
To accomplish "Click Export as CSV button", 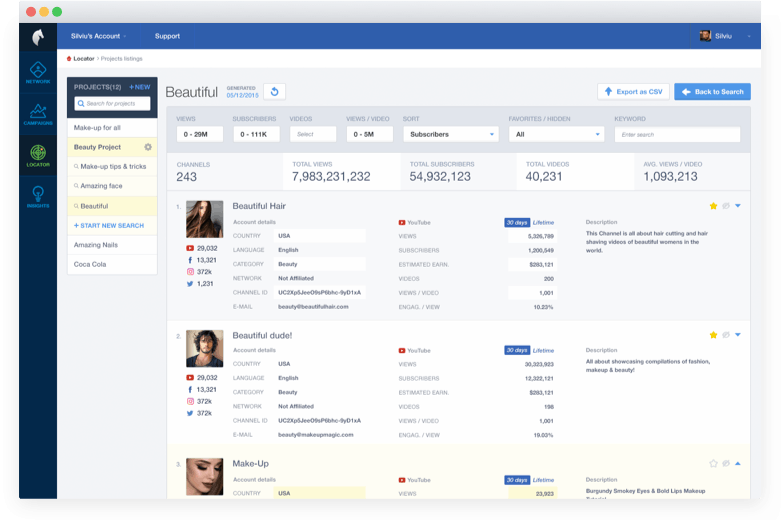I will [633, 92].
